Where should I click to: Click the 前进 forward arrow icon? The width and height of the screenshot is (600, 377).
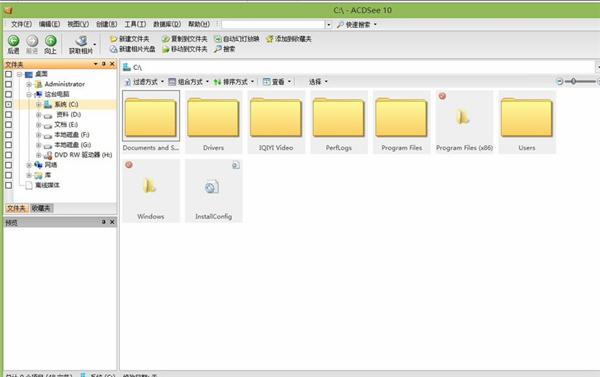[32, 41]
